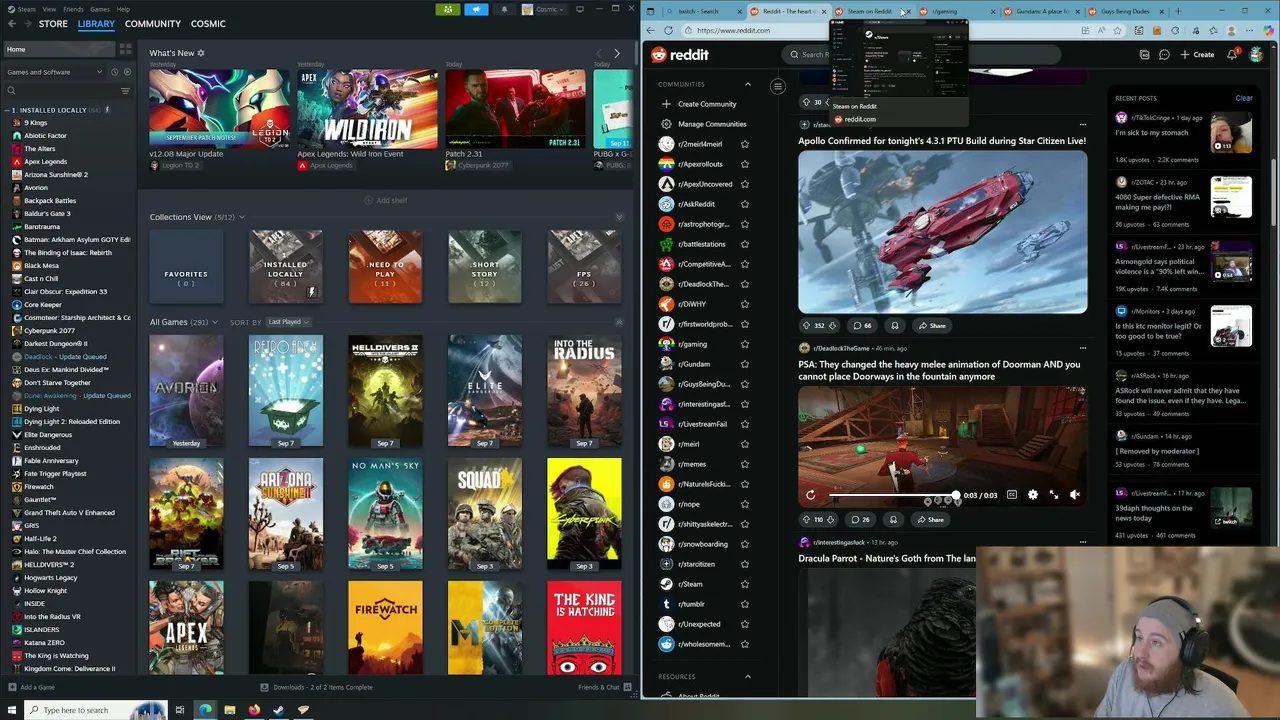The width and height of the screenshot is (1280, 720).
Task: Click Add a Game in Steam
Action: pyautogui.click(x=31, y=687)
